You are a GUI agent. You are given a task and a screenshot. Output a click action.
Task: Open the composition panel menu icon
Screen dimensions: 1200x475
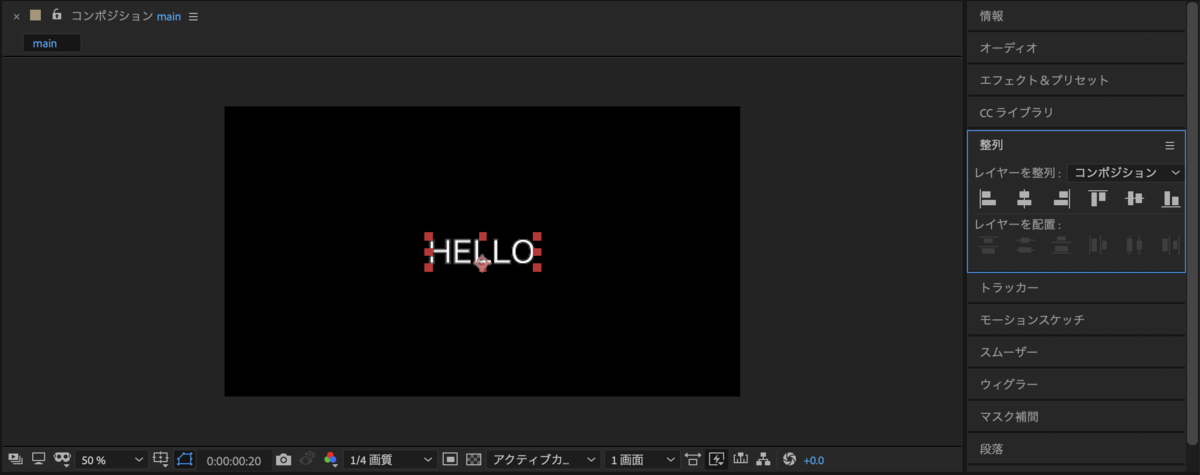tap(194, 17)
